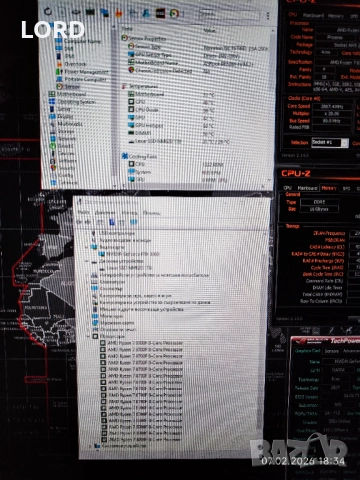Expand the Системни устройства node
The image size is (360, 480).
pos(90,445)
